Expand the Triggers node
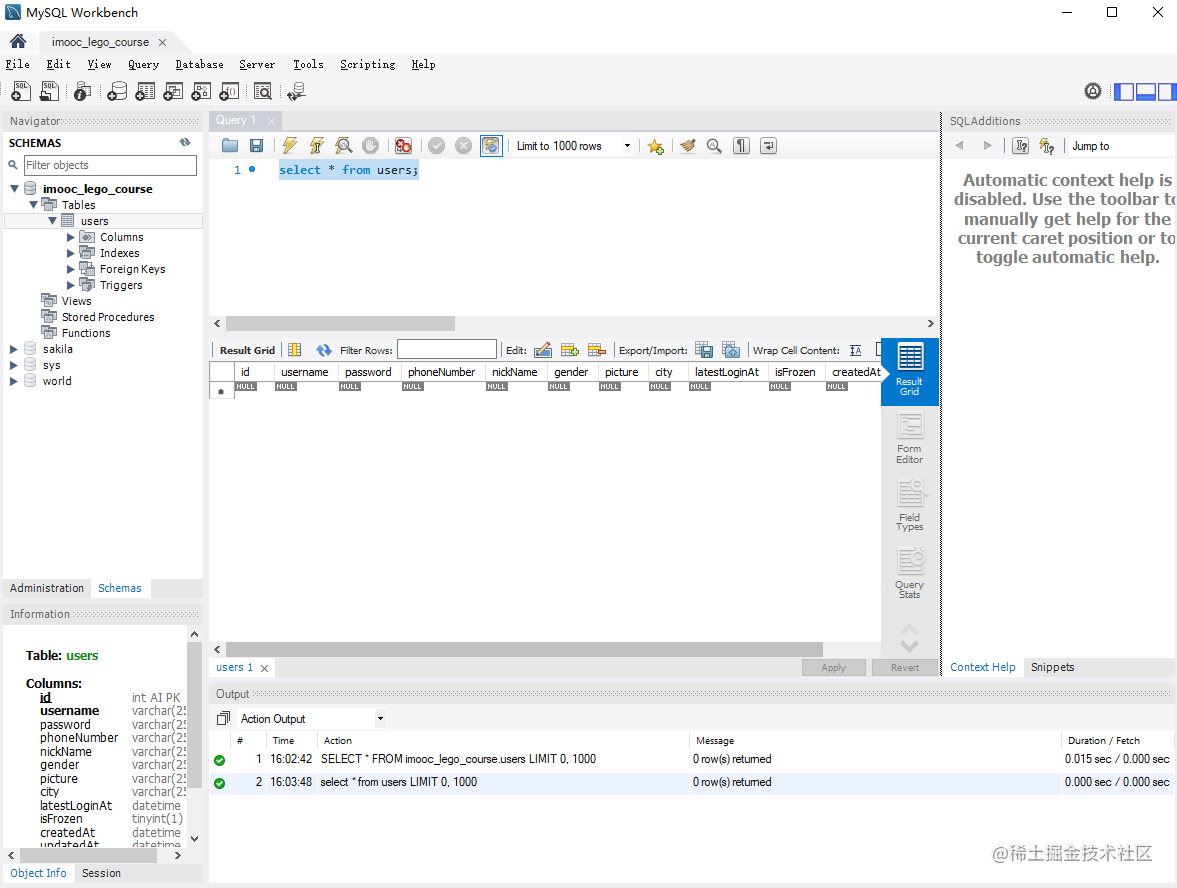This screenshot has height=888, width=1177. 71,284
